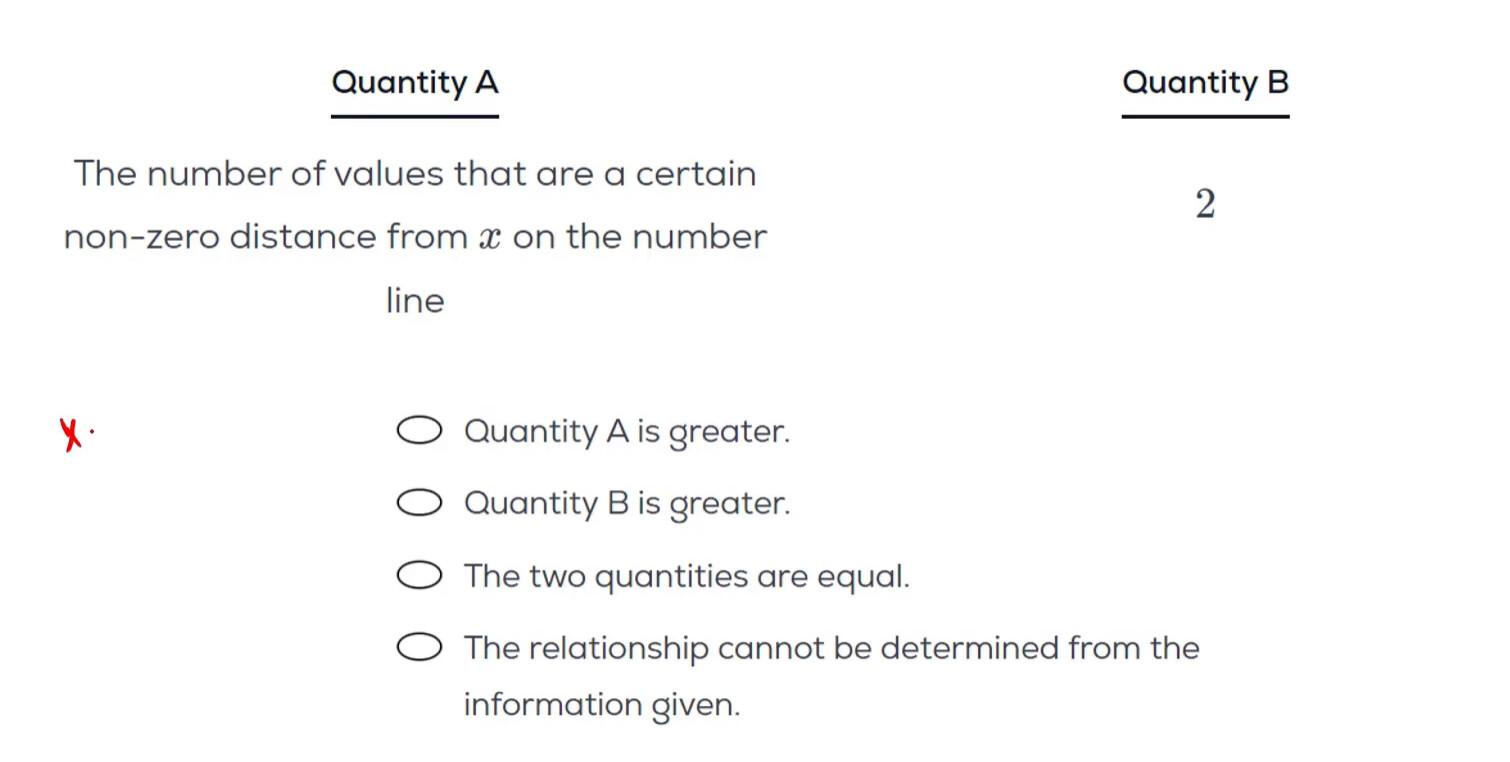
Task: Select the "Quantity A is greater" radio button
Action: tap(419, 431)
